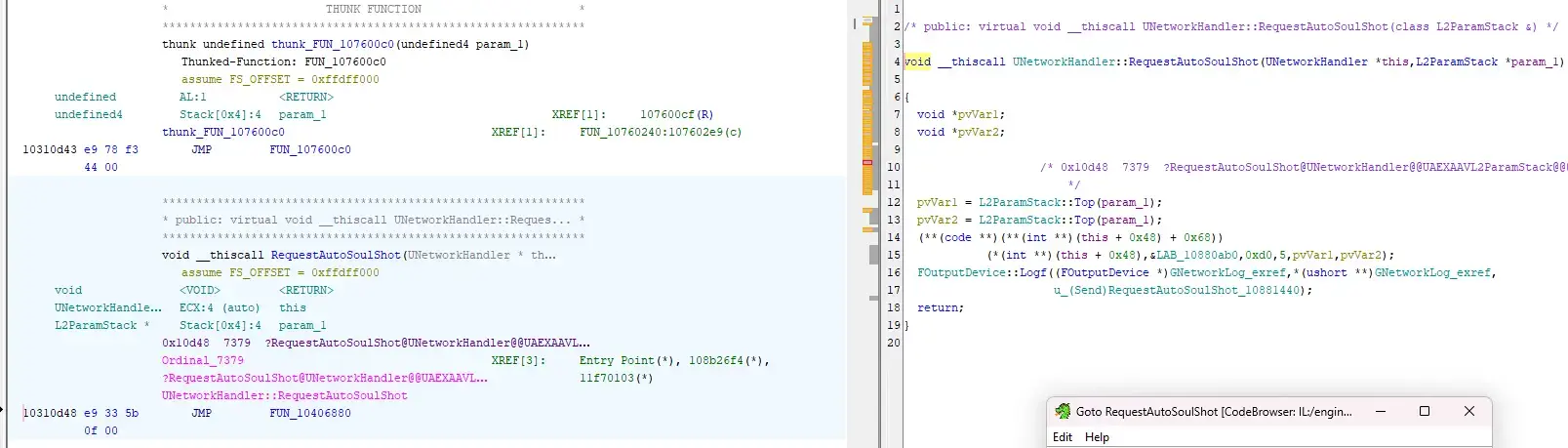The height and width of the screenshot is (448, 1568).
Task: Click the '<VOID>' return storage
Action: click(x=199, y=290)
